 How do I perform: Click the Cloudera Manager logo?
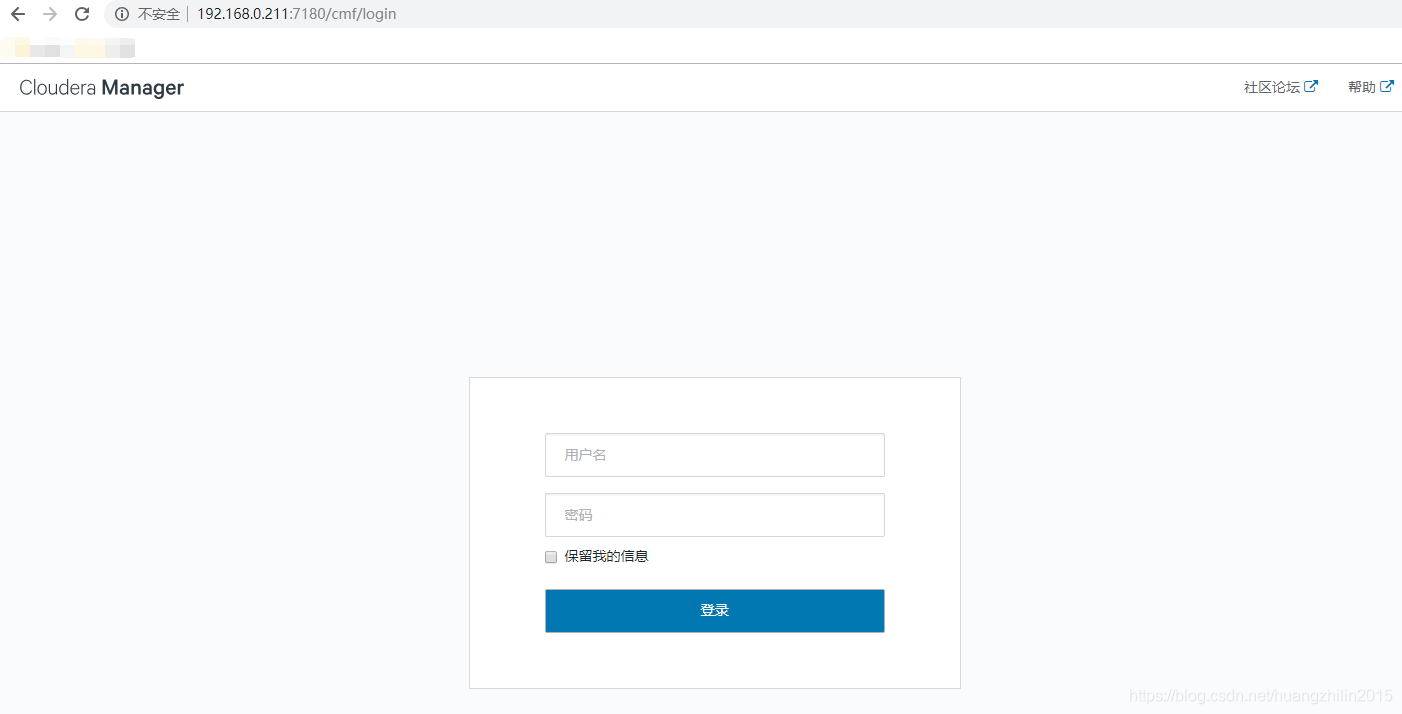tap(101, 88)
